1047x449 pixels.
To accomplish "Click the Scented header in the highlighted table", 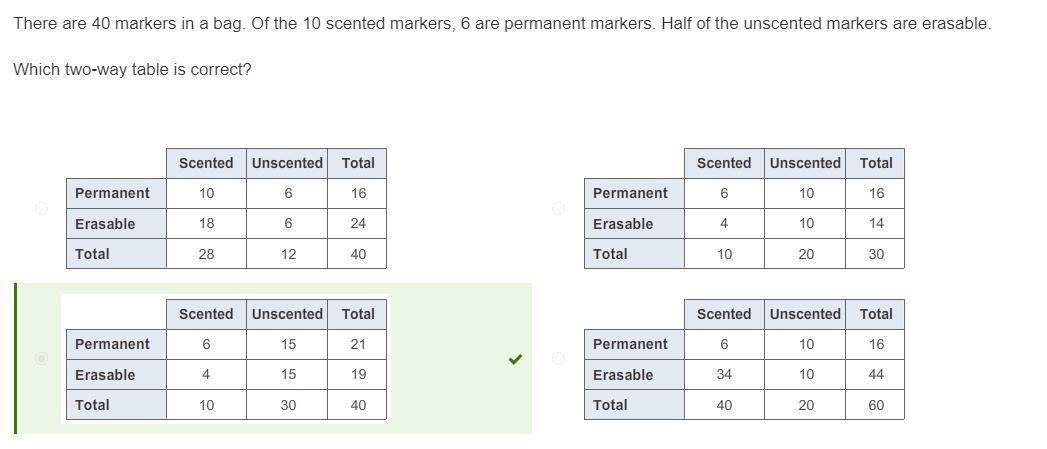I will pyautogui.click(x=206, y=314).
